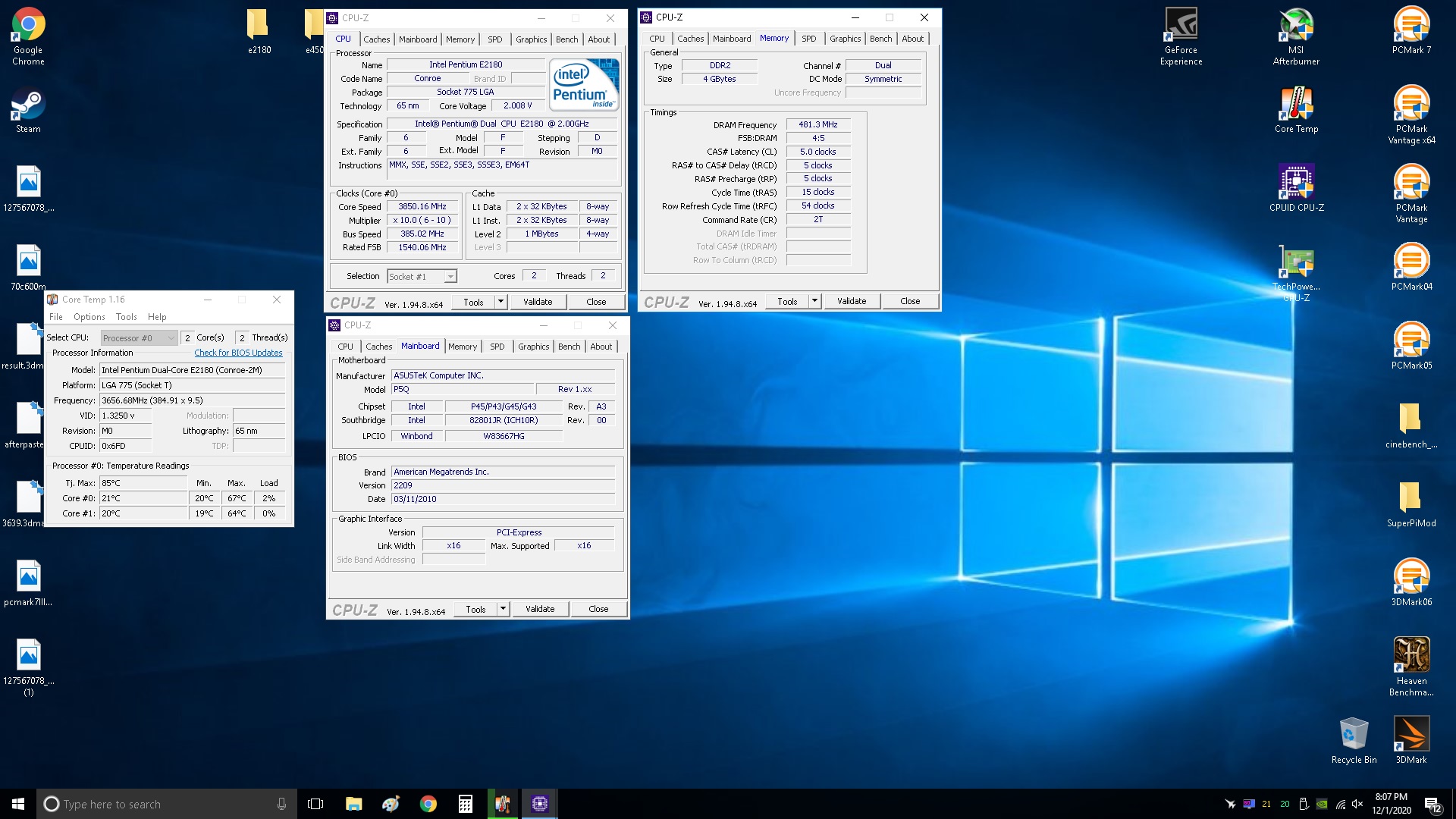
Task: Open File Explorer from the taskbar
Action: tap(353, 804)
